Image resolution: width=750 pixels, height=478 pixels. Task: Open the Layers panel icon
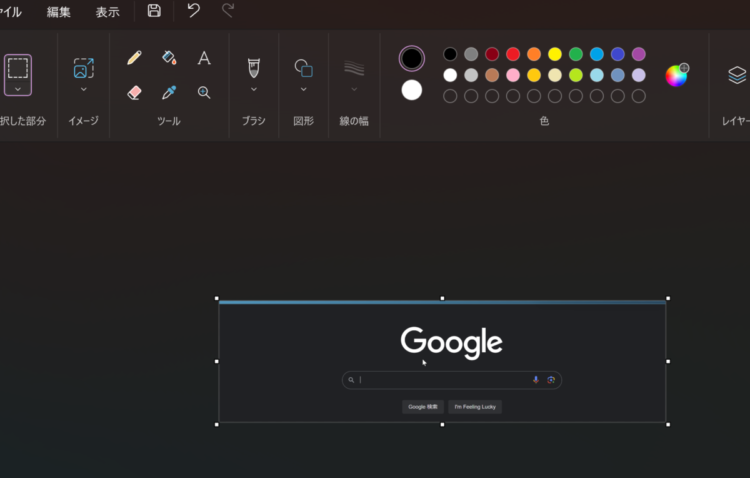point(737,75)
